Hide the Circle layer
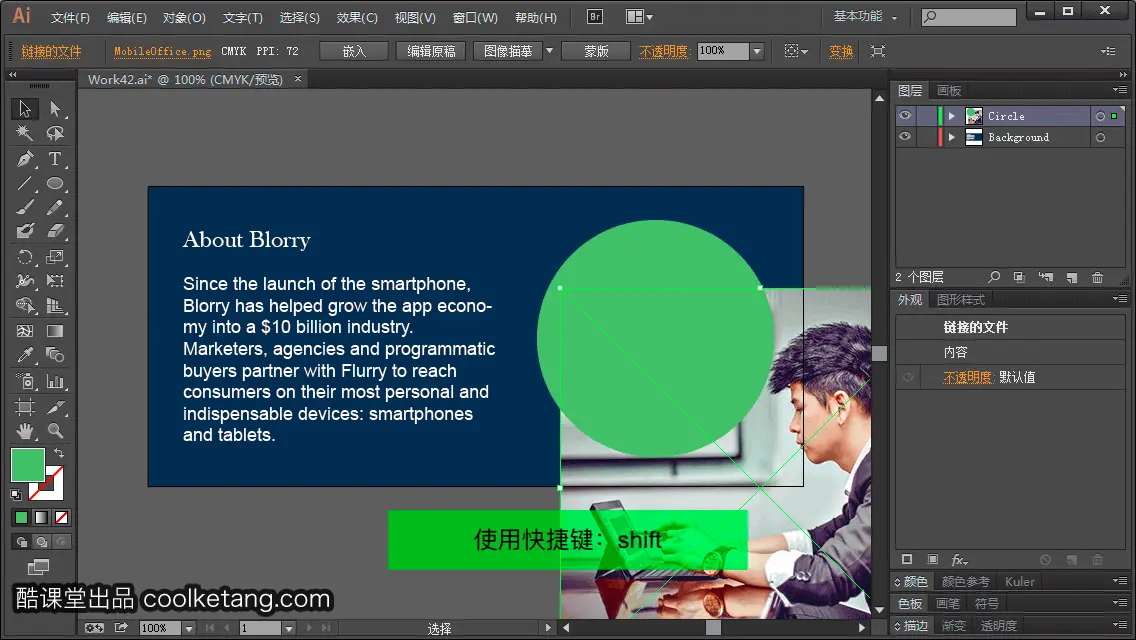Screen dimensions: 1136x640 (x=905, y=116)
